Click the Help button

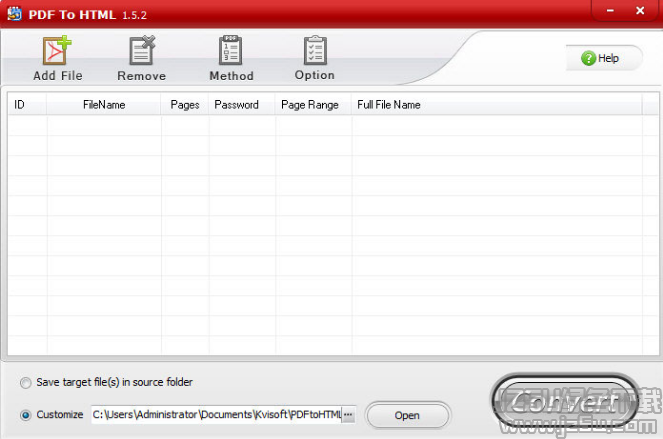click(603, 58)
